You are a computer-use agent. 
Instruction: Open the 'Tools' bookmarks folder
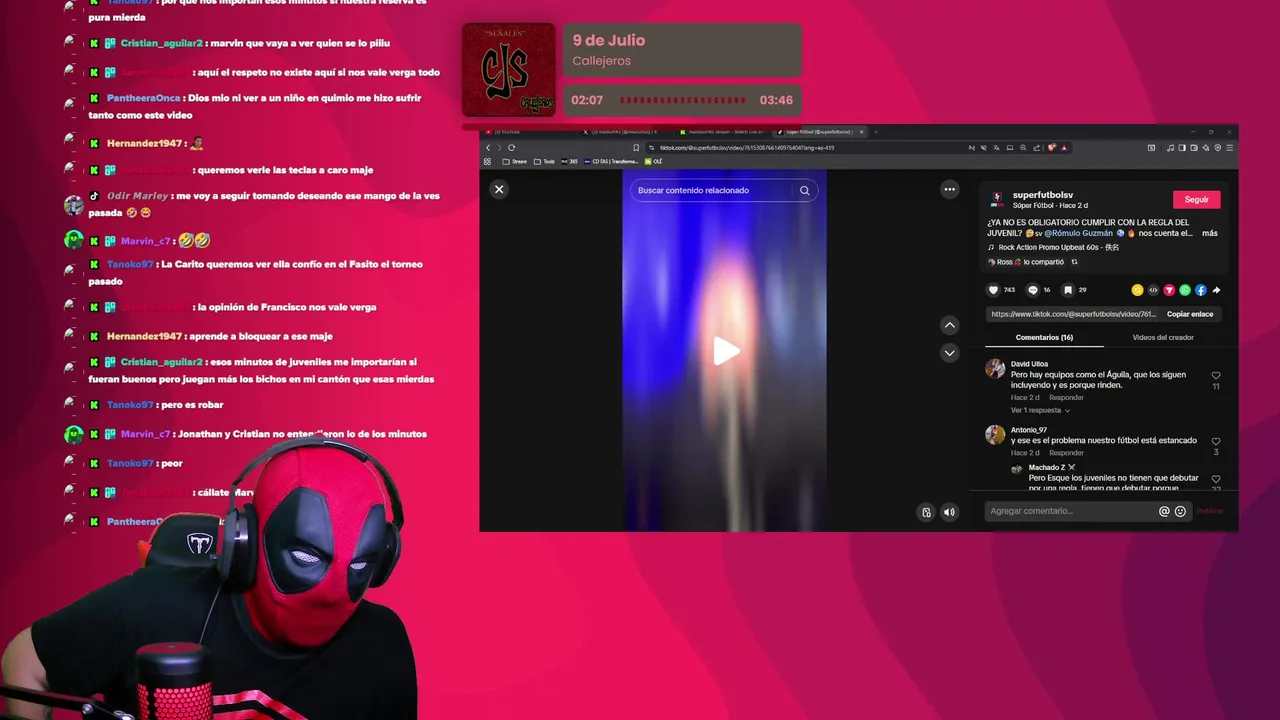tap(545, 161)
